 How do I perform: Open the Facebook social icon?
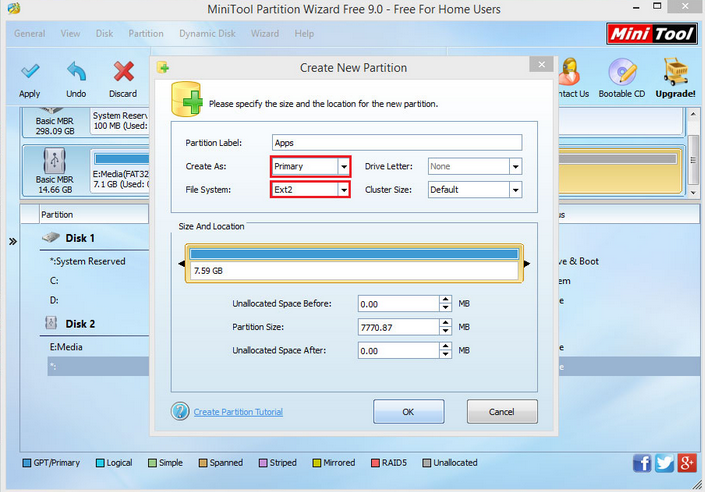coord(642,463)
